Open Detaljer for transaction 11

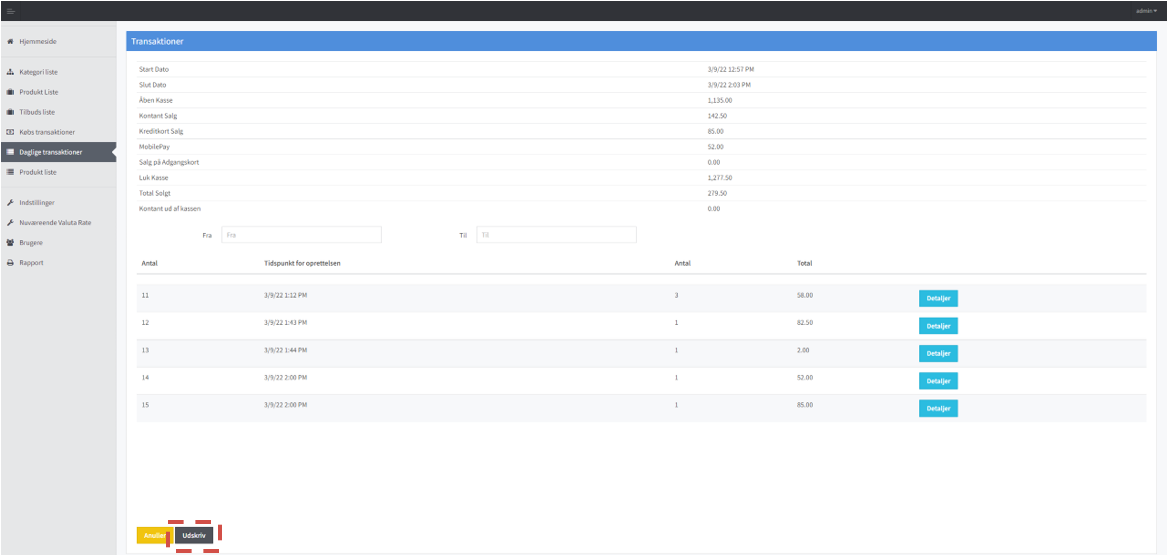click(x=938, y=298)
